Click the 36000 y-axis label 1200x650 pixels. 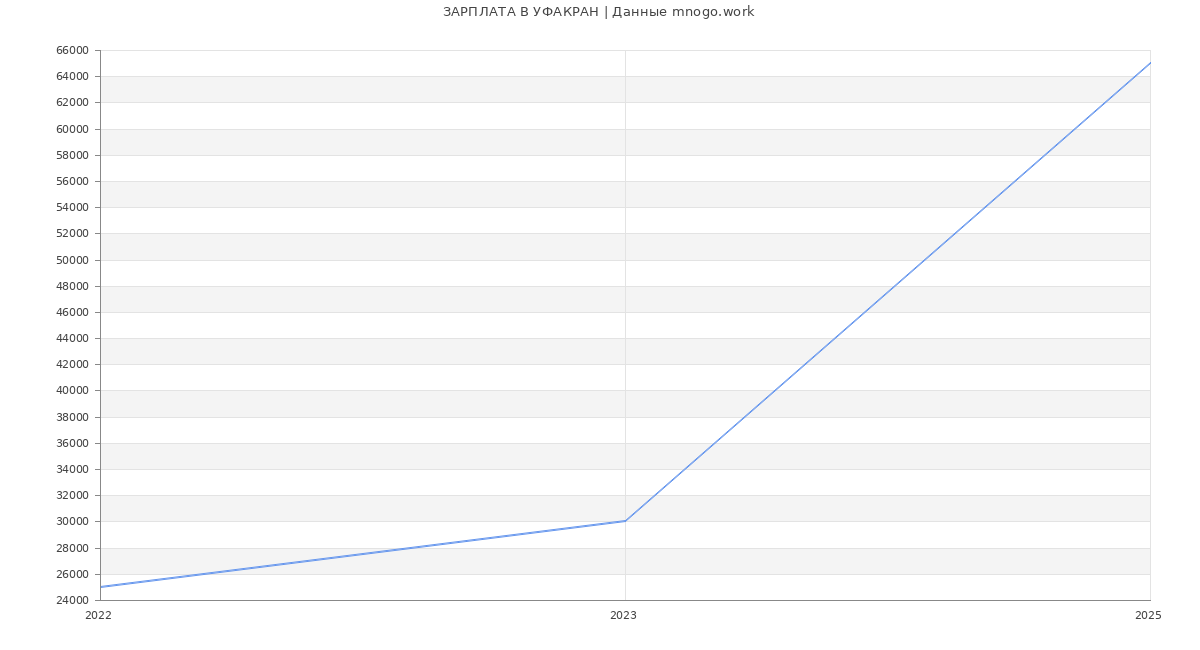[x=72, y=443]
